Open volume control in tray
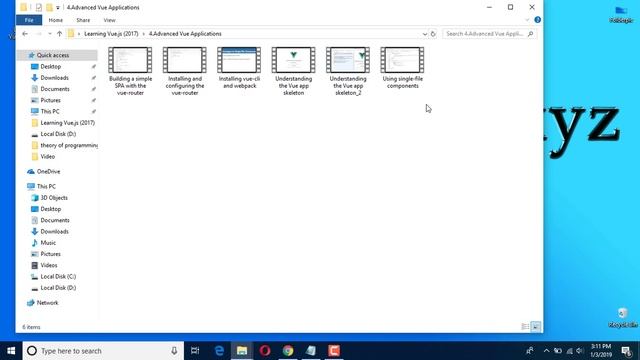 580,351
